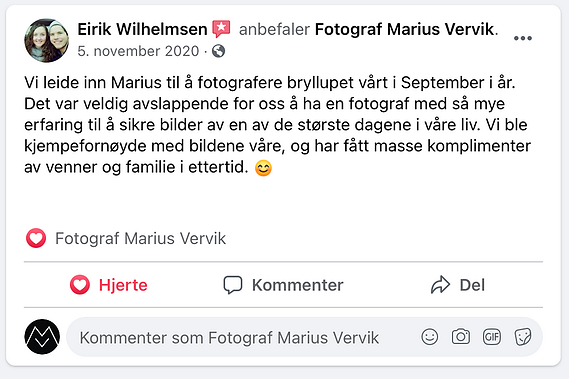The height and width of the screenshot is (379, 569).
Task: Open the three-dots post options menu
Action: point(523,38)
